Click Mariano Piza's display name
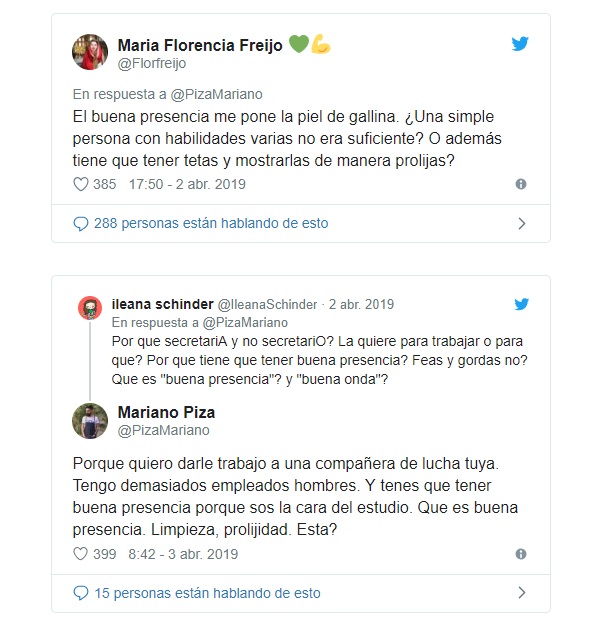Screen dimensions: 603x627 166,412
